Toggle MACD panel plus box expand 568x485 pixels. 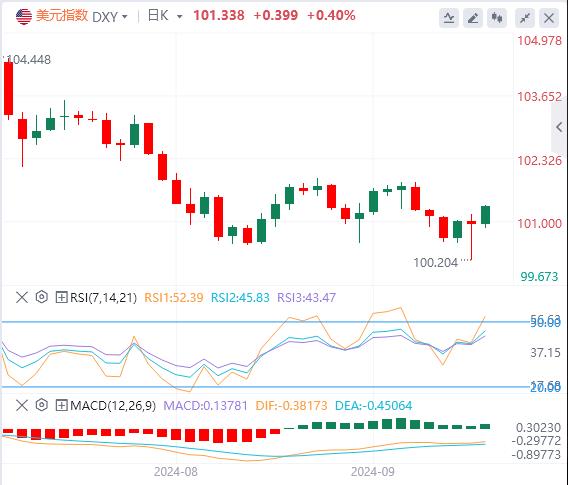tap(61, 405)
